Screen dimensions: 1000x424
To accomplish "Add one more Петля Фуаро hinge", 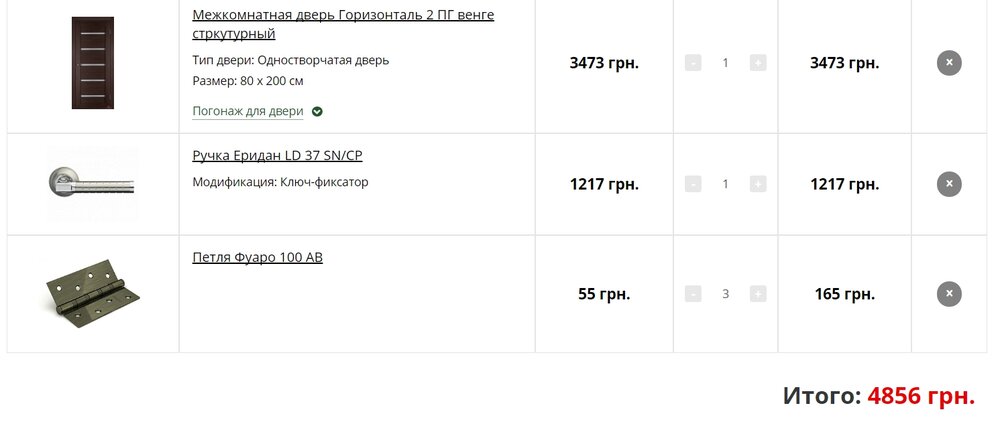I will point(758,294).
